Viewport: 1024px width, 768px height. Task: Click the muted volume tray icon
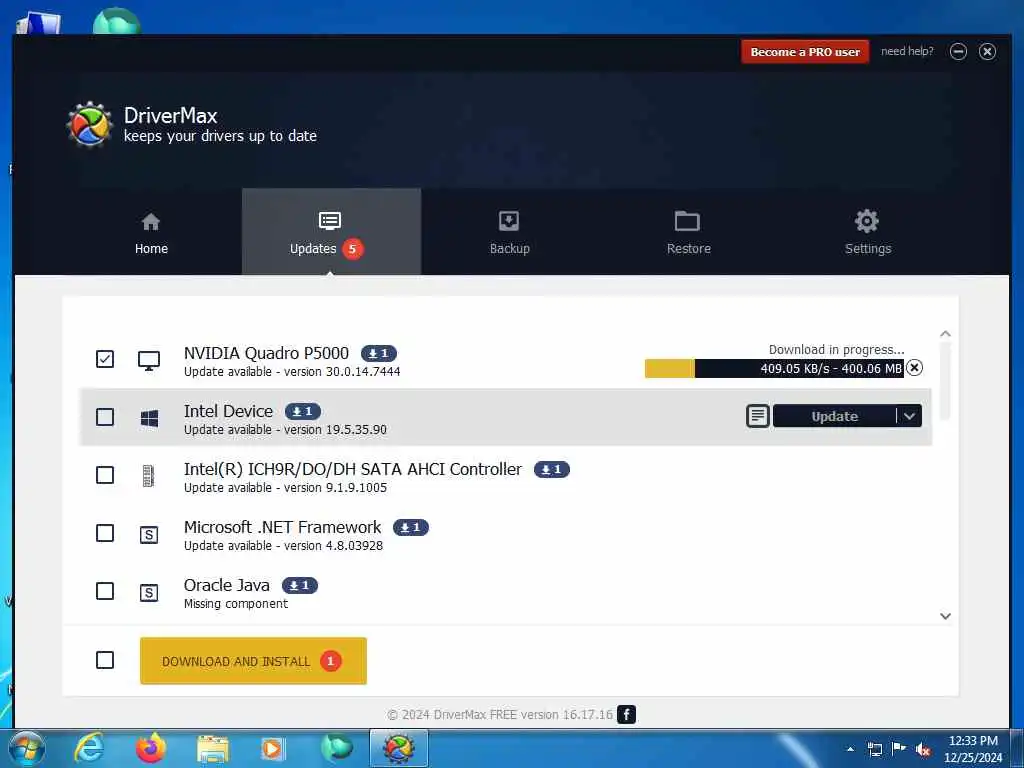[x=923, y=750]
